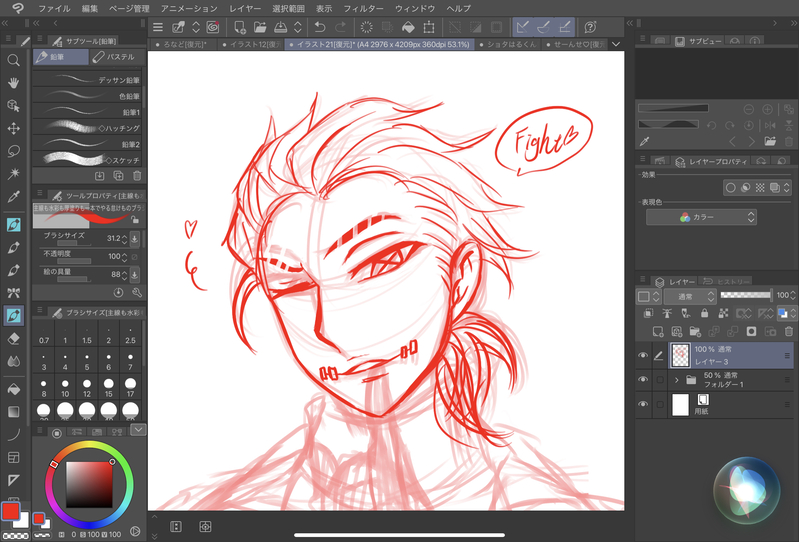
Task: Select the Ruler tool
Action: [x=14, y=480]
